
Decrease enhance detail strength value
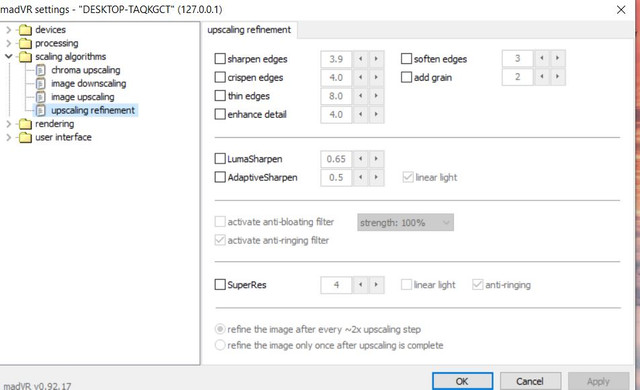click(x=360, y=114)
